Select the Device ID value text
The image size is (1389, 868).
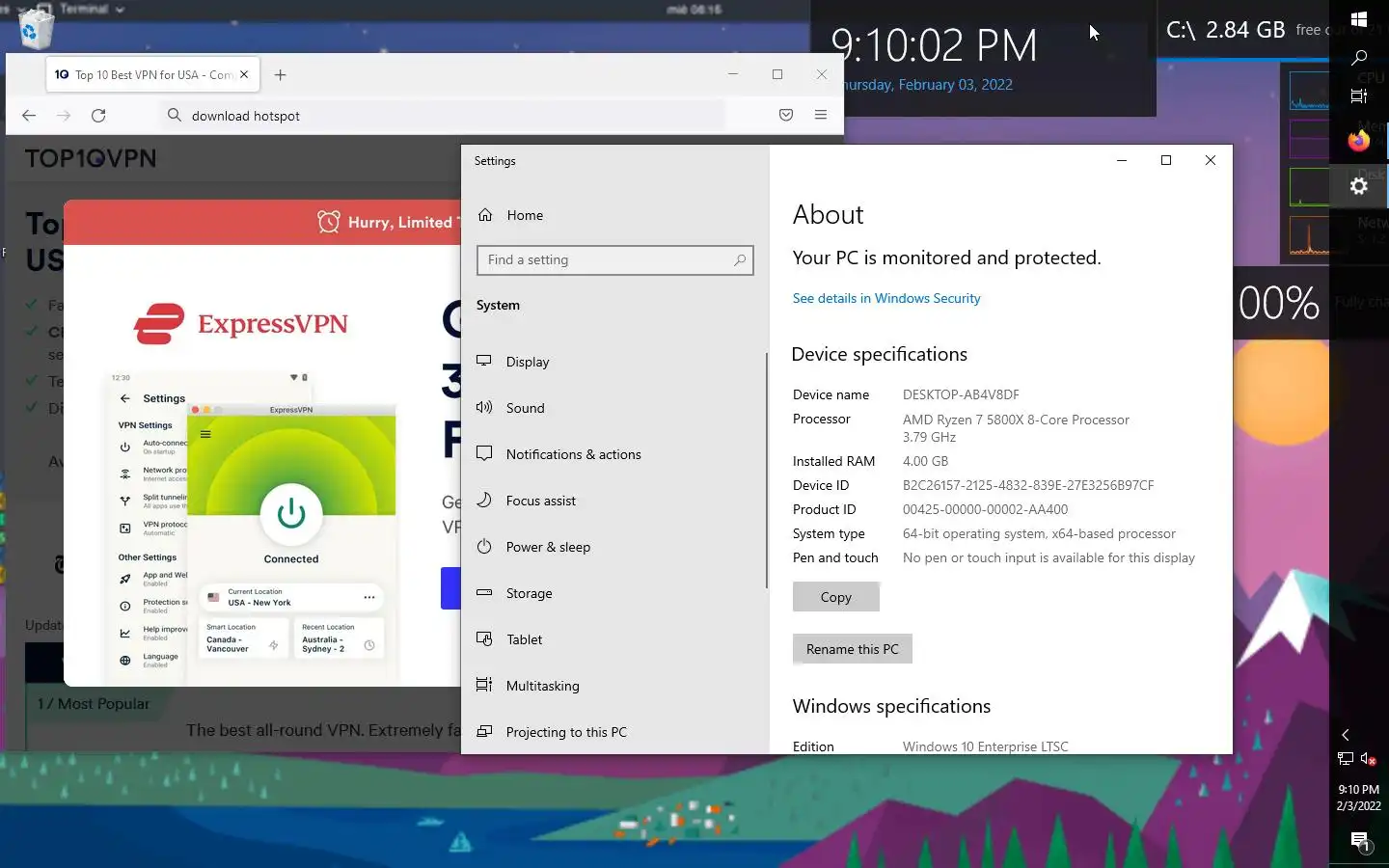pyautogui.click(x=1028, y=485)
